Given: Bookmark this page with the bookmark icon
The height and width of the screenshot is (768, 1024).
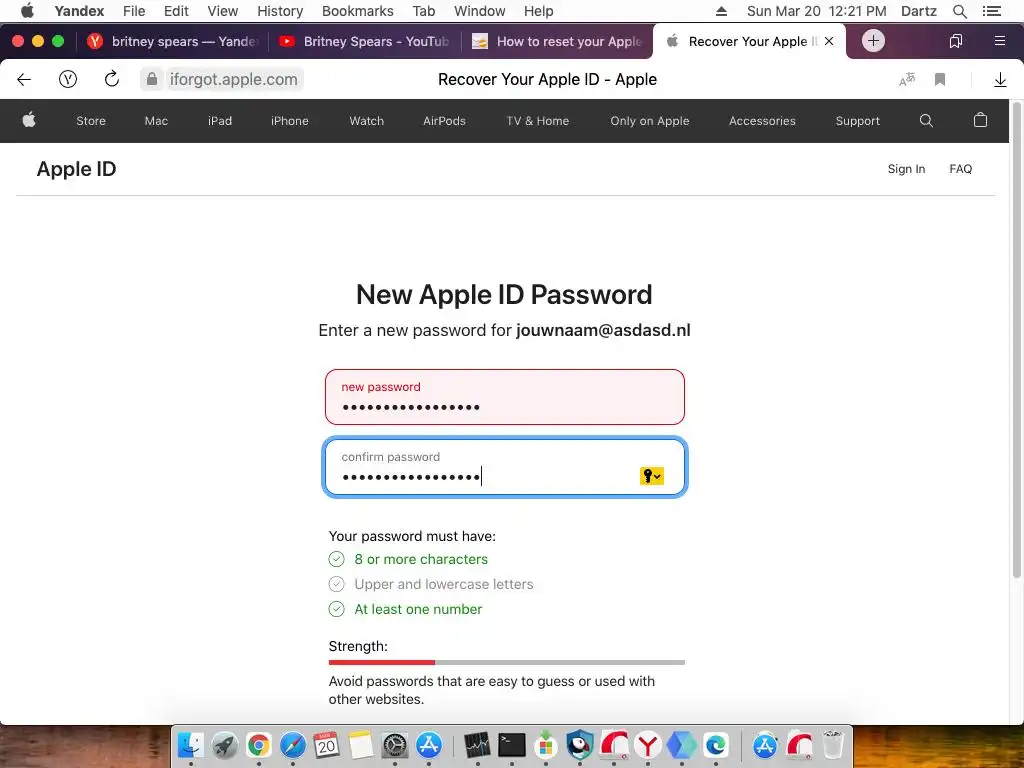Looking at the screenshot, I should click(940, 80).
